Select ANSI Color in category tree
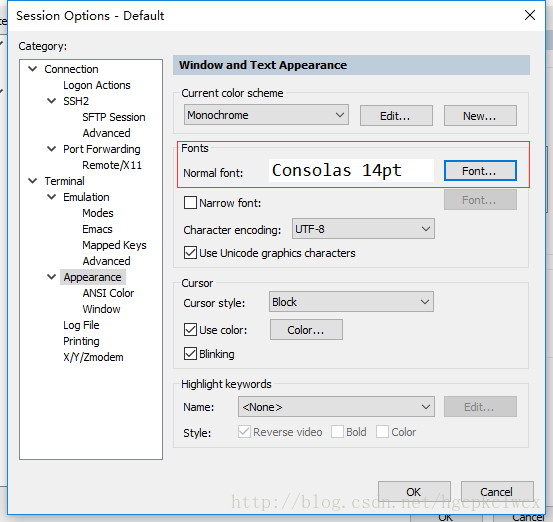This screenshot has width=553, height=522. point(108,293)
